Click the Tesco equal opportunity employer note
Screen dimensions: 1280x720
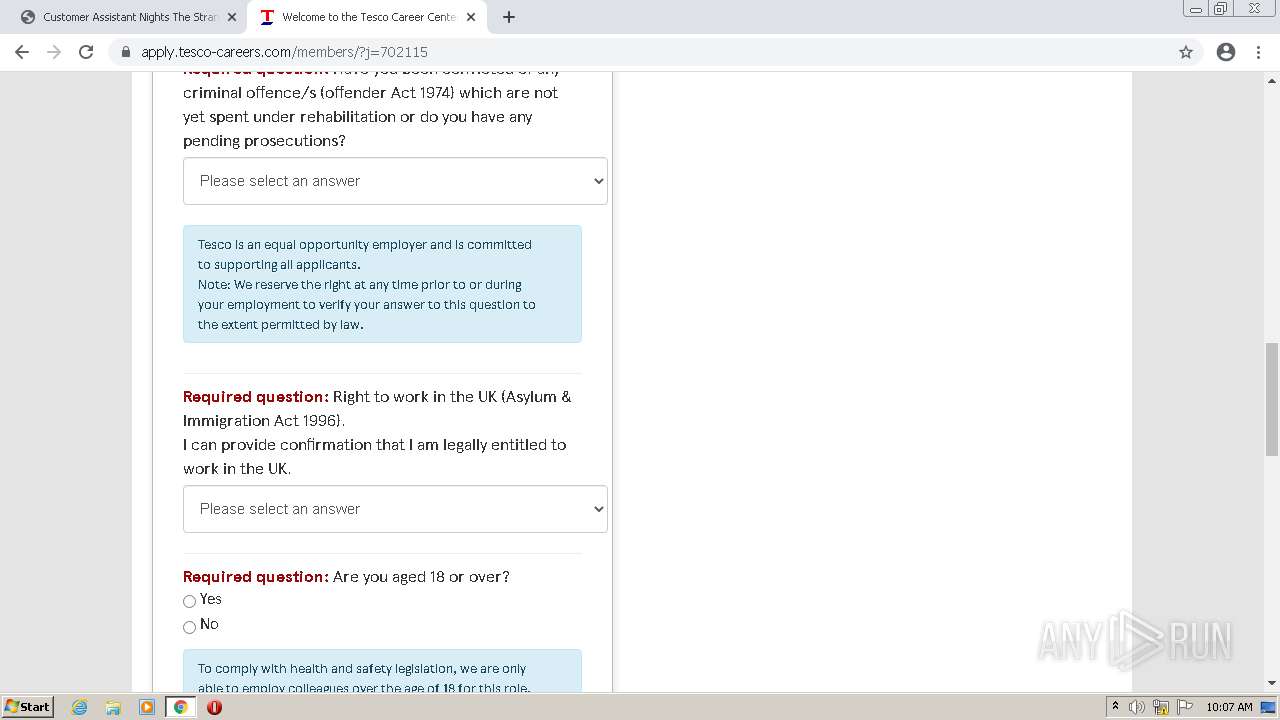382,284
